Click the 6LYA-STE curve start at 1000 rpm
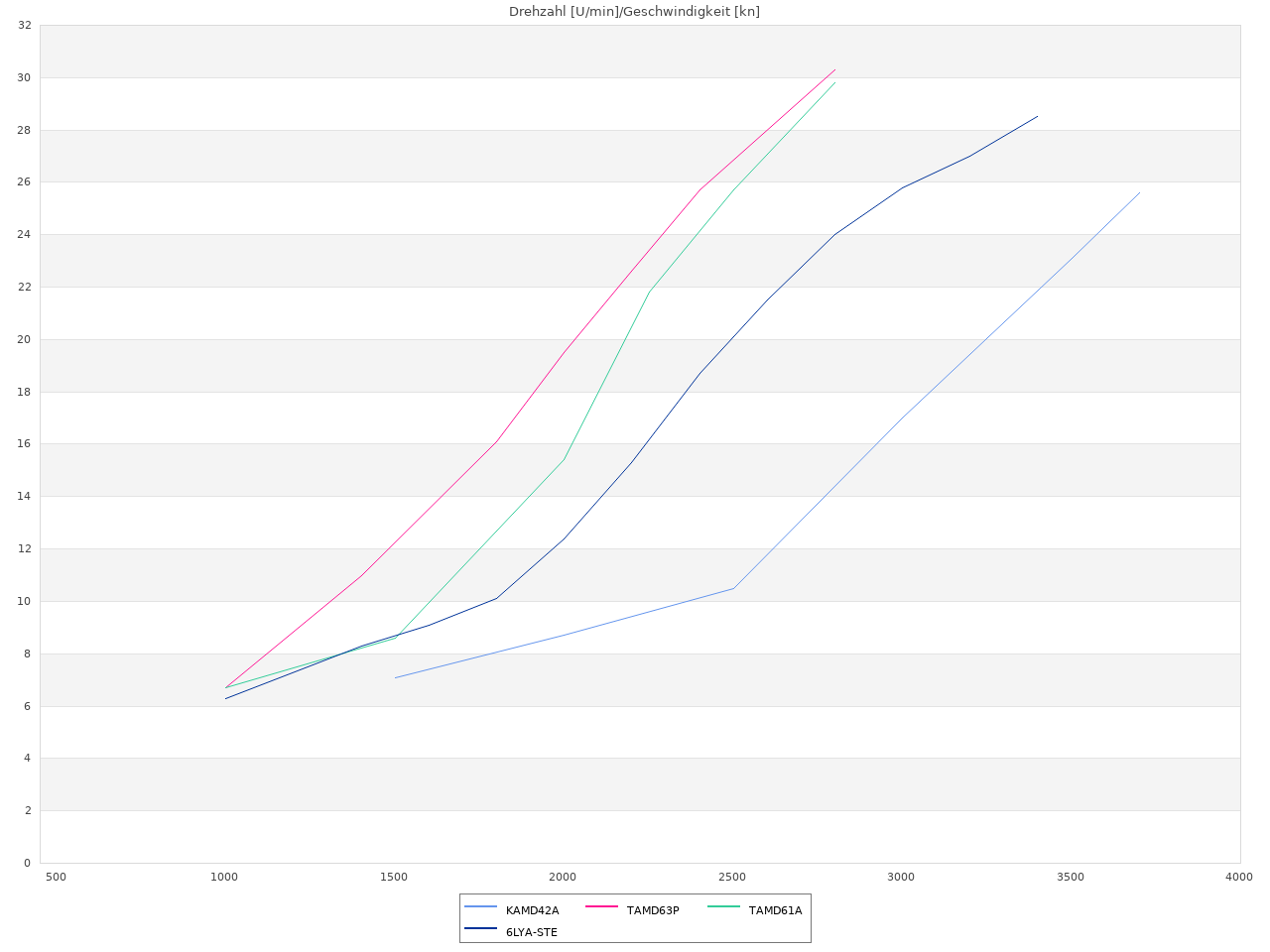This screenshot has height=952, width=1270. pyautogui.click(x=225, y=698)
